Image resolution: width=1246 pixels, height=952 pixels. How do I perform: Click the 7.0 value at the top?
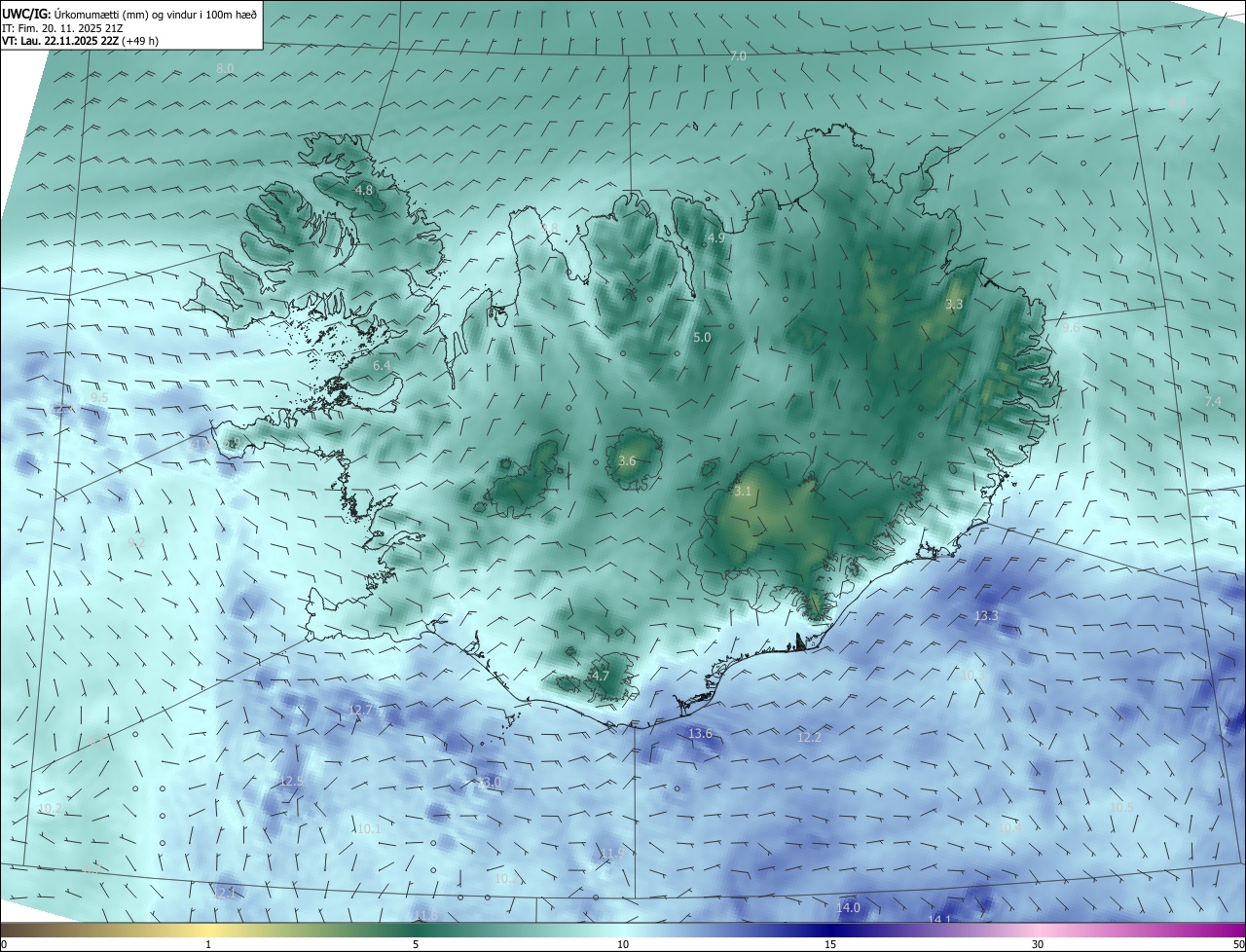738,56
